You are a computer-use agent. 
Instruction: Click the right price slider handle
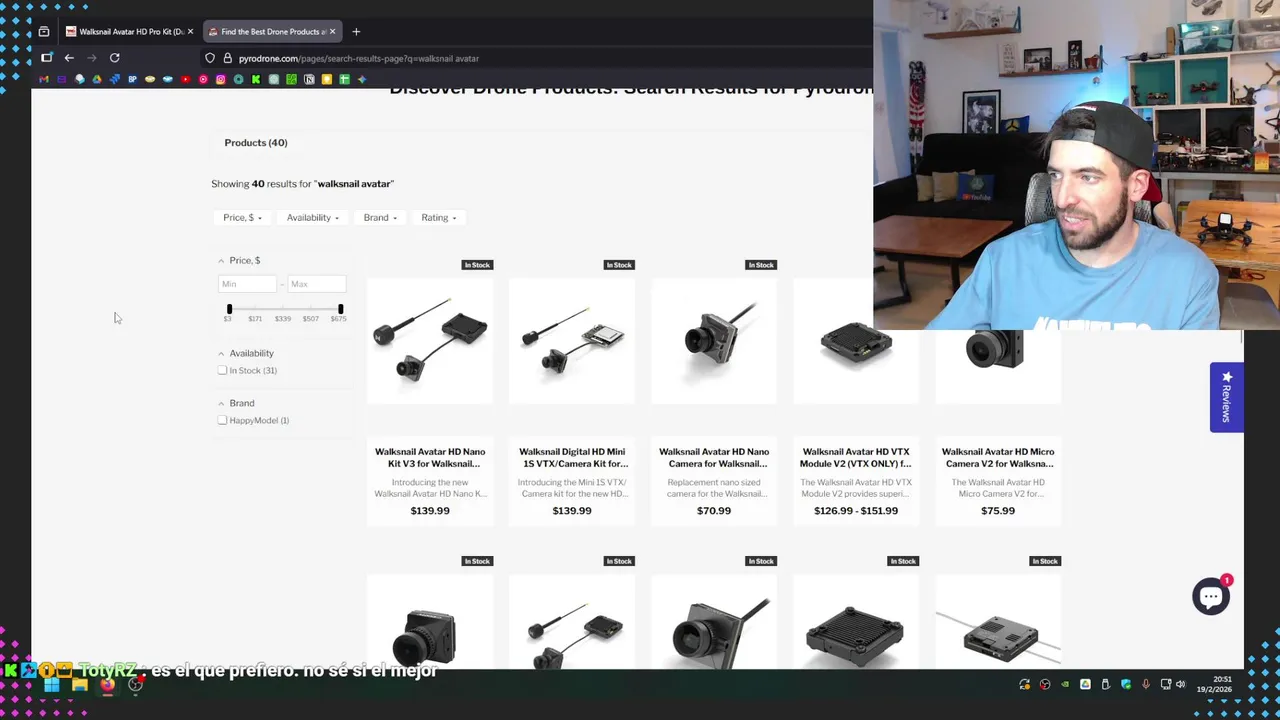340,309
